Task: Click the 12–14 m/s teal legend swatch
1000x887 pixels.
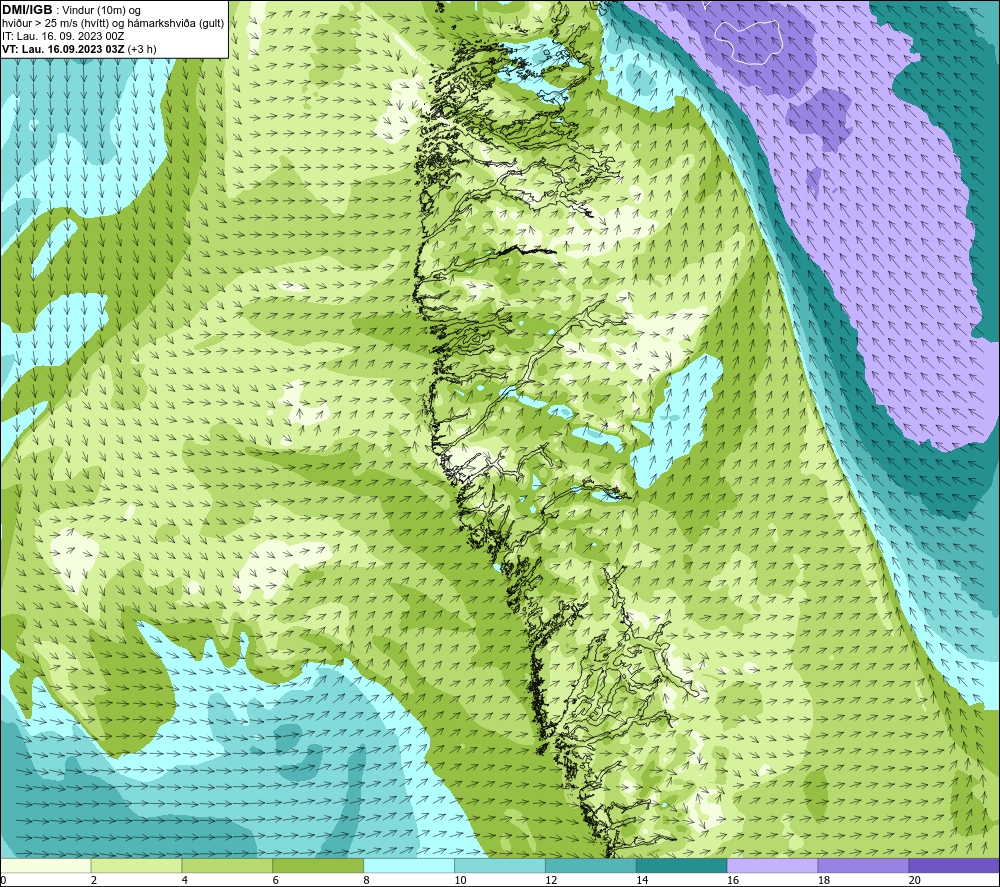Action: pos(591,865)
